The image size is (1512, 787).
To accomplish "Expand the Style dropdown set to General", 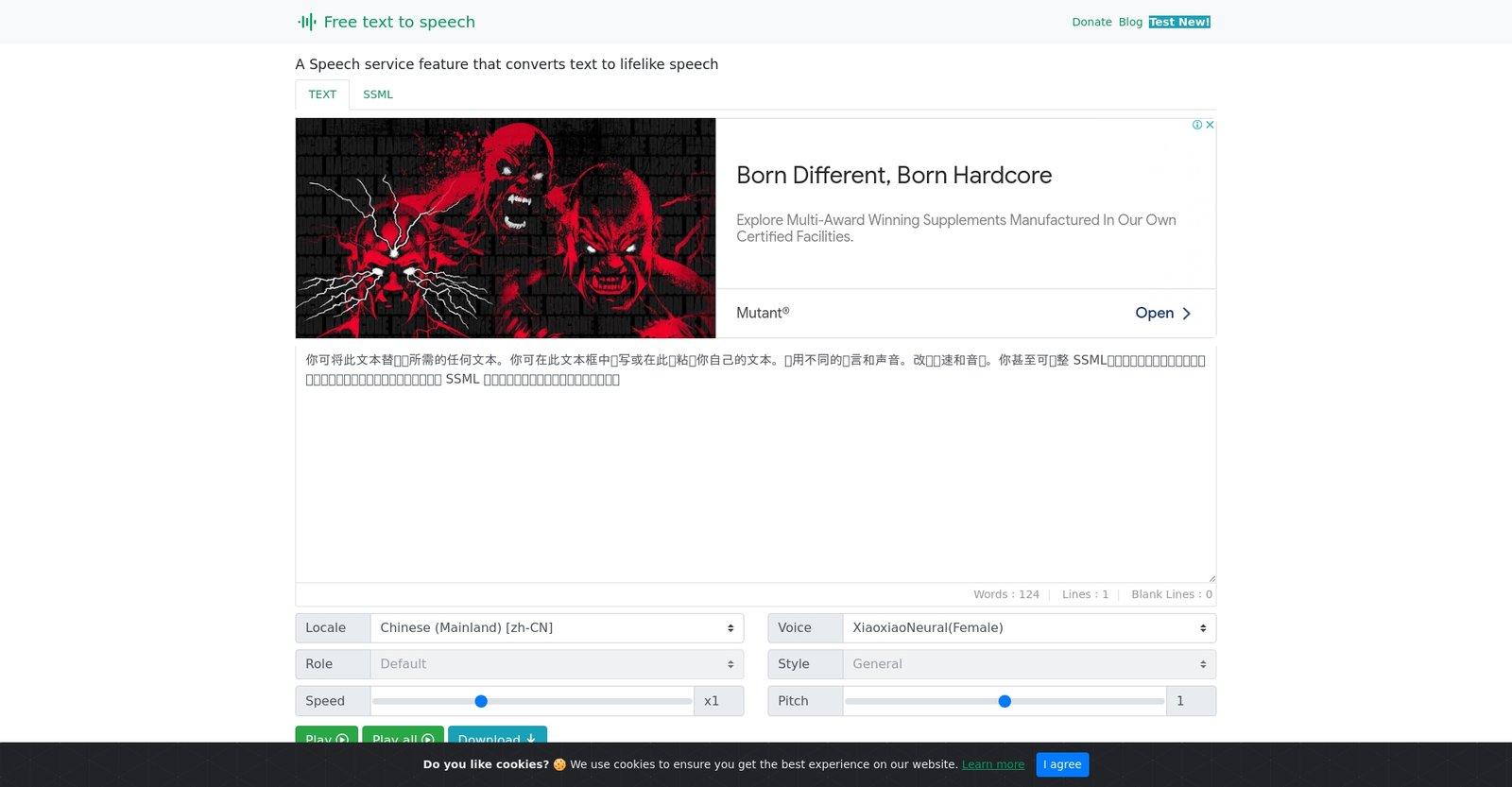I will [x=1029, y=664].
